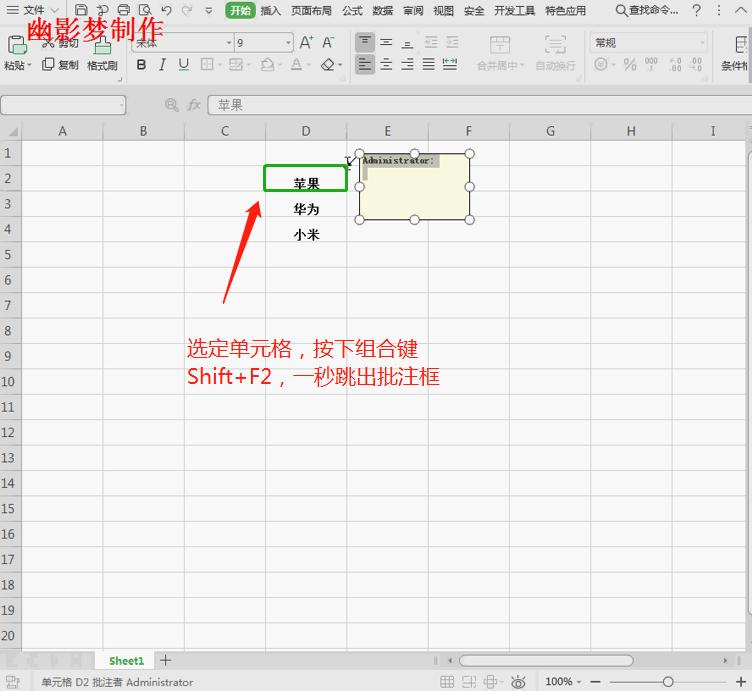The image size is (752, 691).
Task: Toggle Italic formatting
Action: coord(163,64)
